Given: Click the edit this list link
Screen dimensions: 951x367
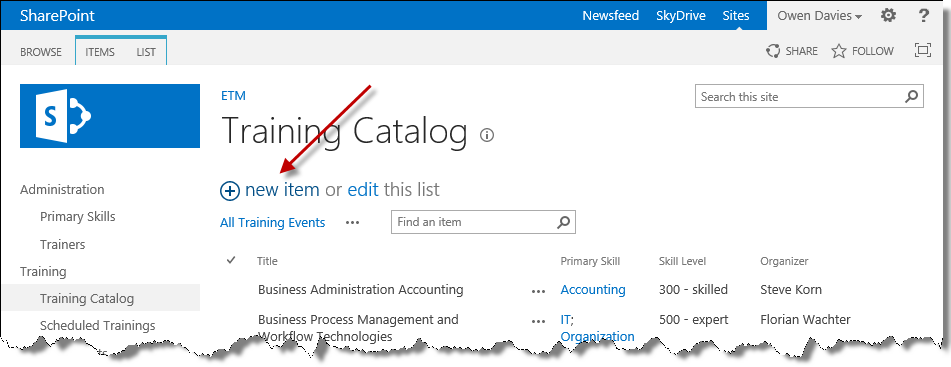Looking at the screenshot, I should coord(363,190).
